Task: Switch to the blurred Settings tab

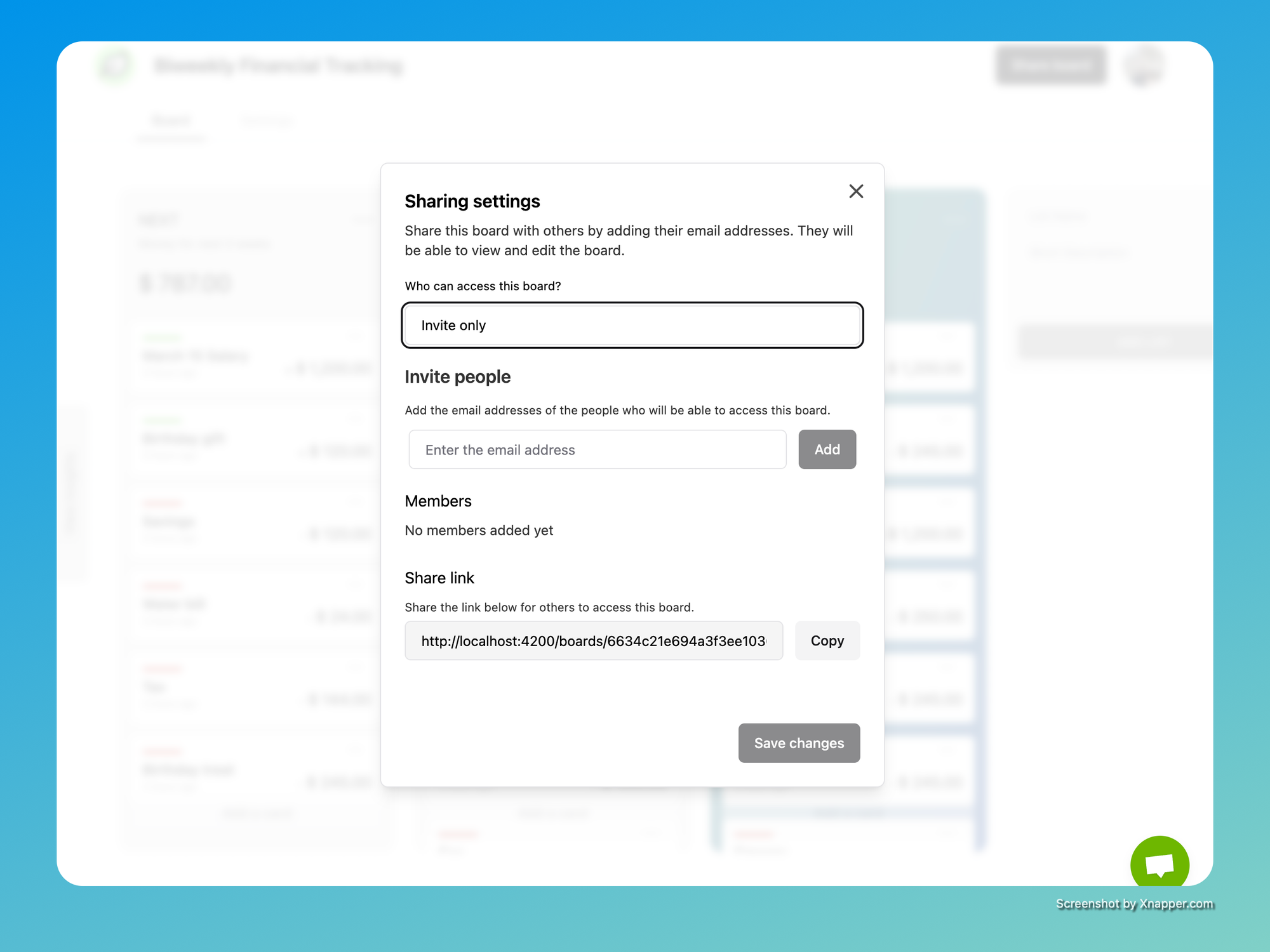Action: (267, 121)
